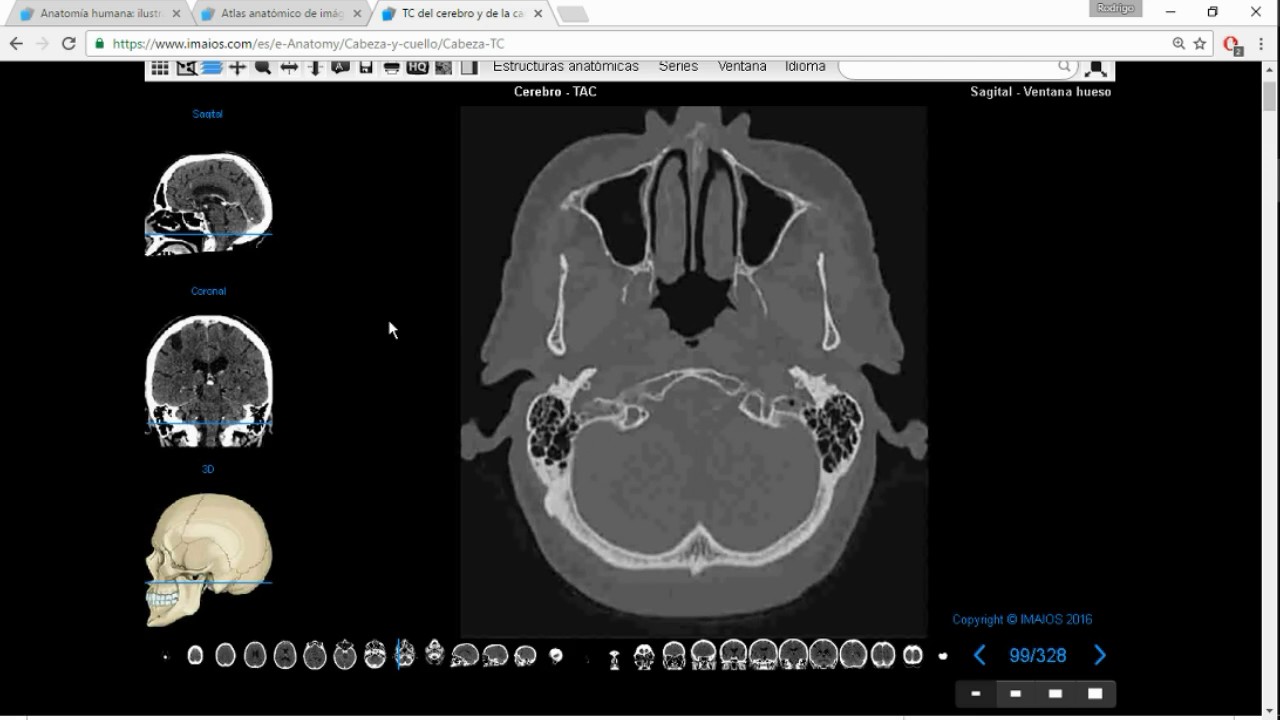1280x720 pixels.
Task: Open the Idioma menu
Action: pyautogui.click(x=805, y=67)
